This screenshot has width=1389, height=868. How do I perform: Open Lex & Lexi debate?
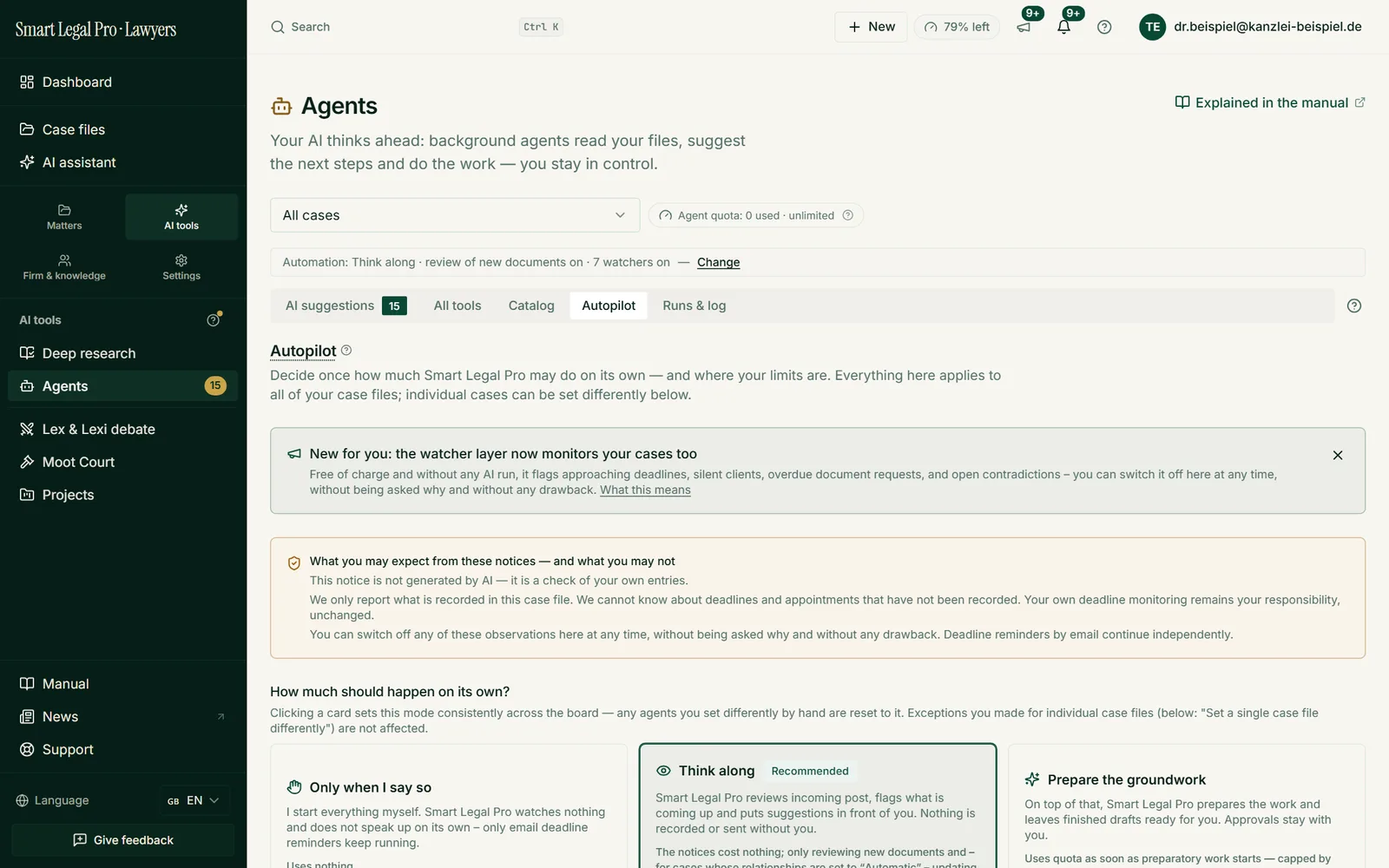[x=123, y=429]
